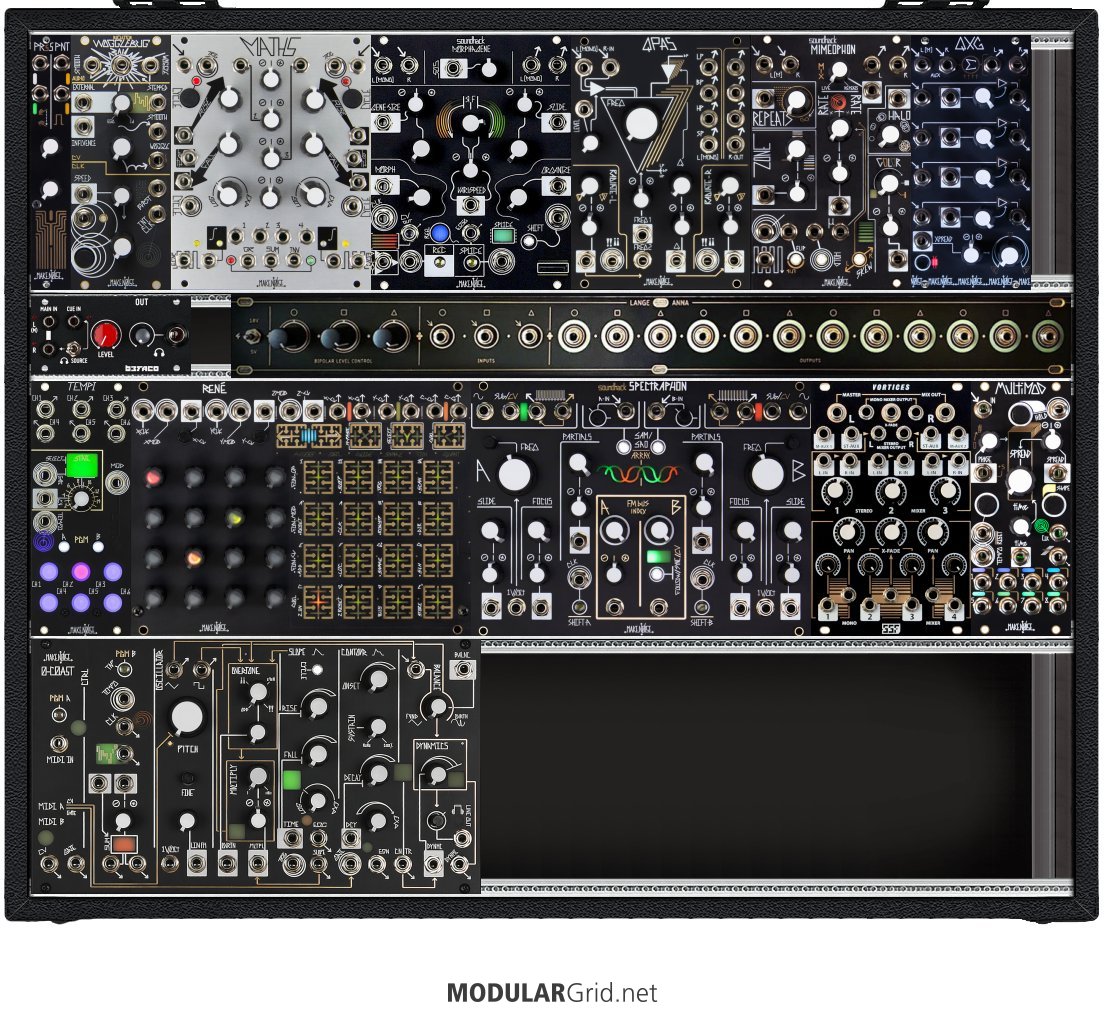This screenshot has height=1014, width=1106.
Task: Click the SD card slot on Morphagene
Action: (x=552, y=267)
